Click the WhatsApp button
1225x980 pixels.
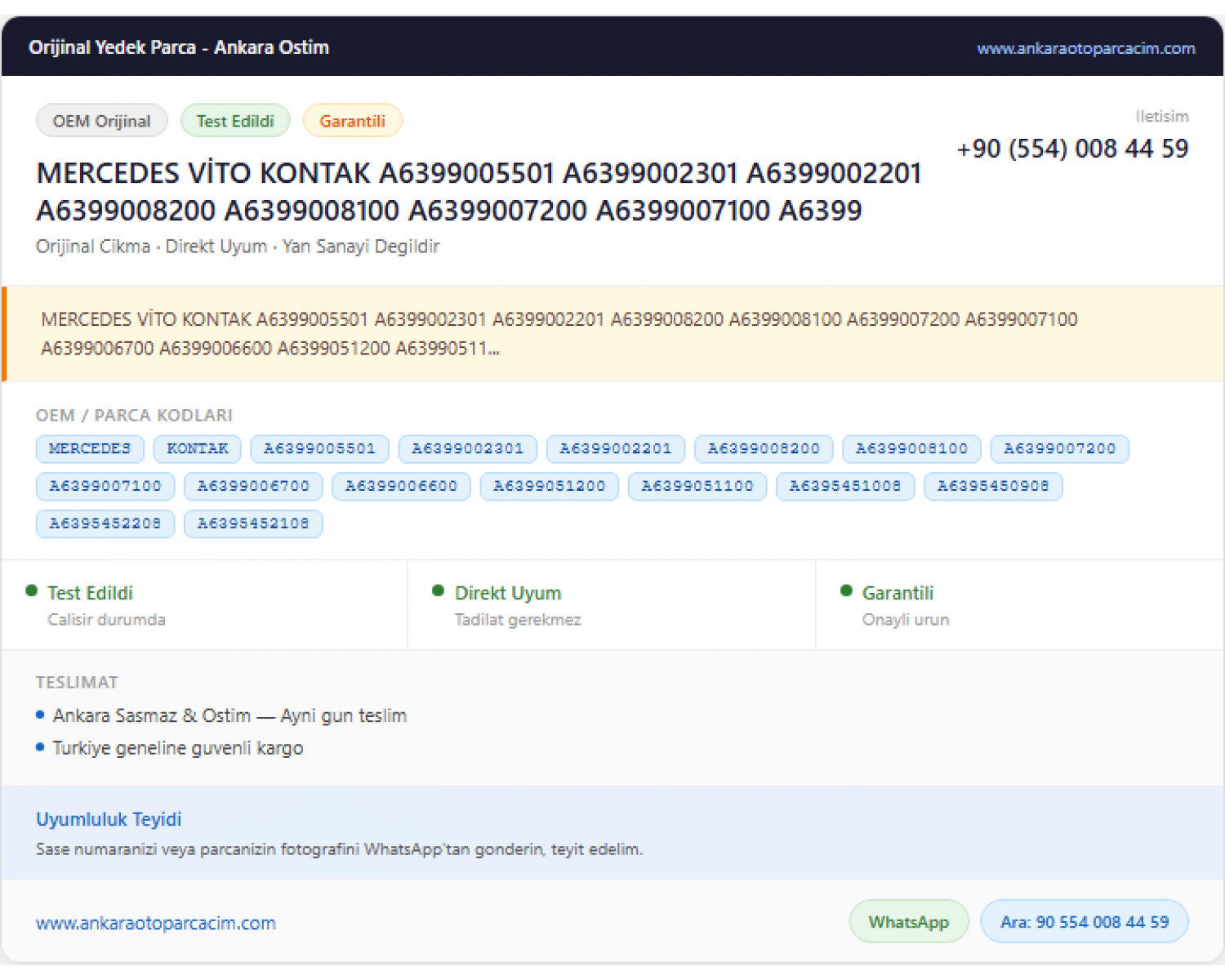pyautogui.click(x=909, y=921)
